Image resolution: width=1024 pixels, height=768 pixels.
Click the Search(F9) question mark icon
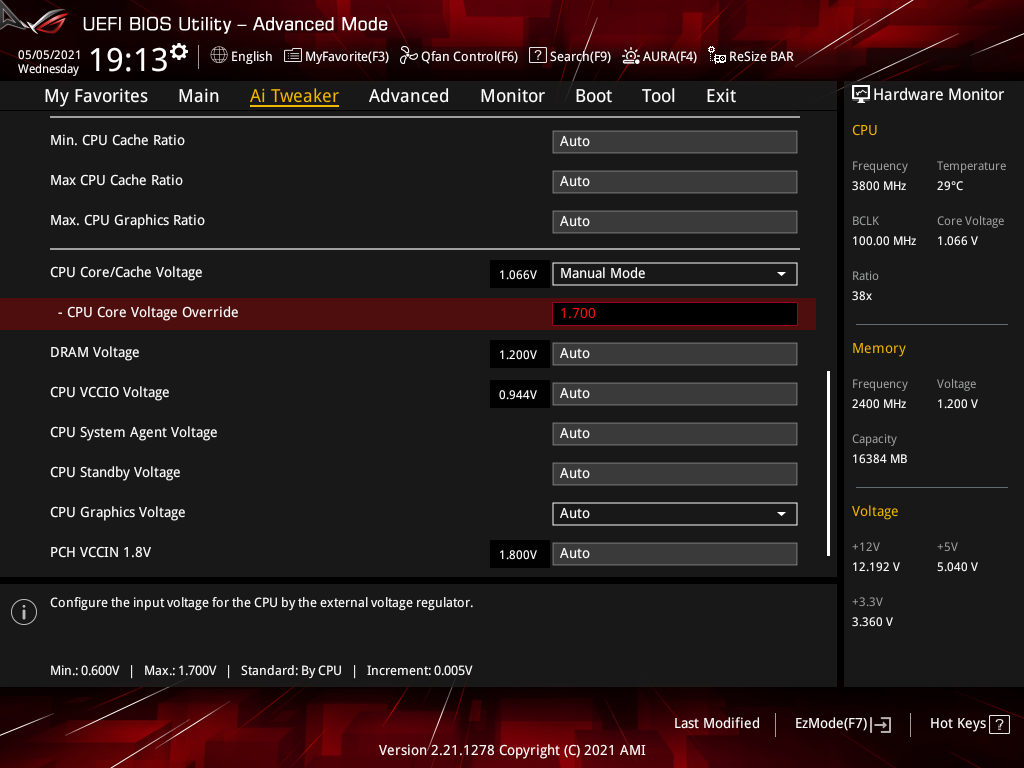[x=537, y=56]
